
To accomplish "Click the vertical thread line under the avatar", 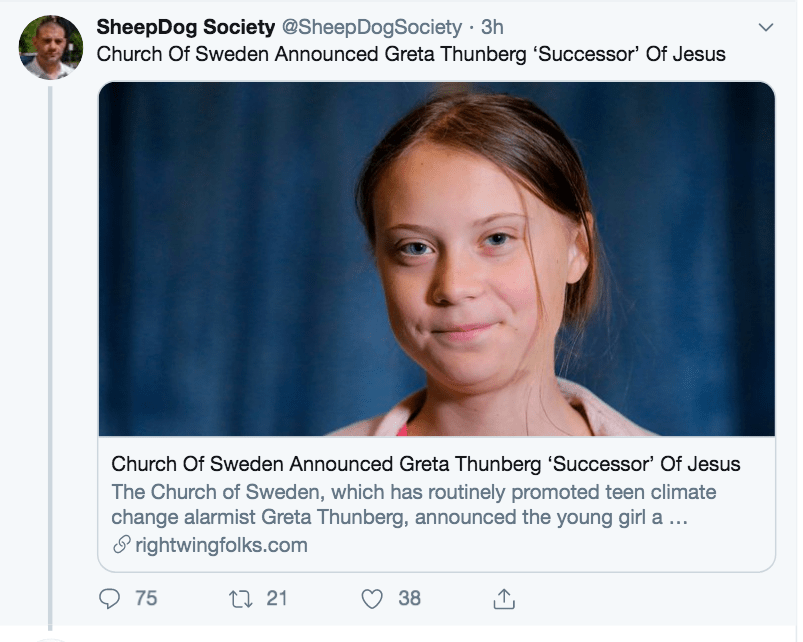I will 50,350.
